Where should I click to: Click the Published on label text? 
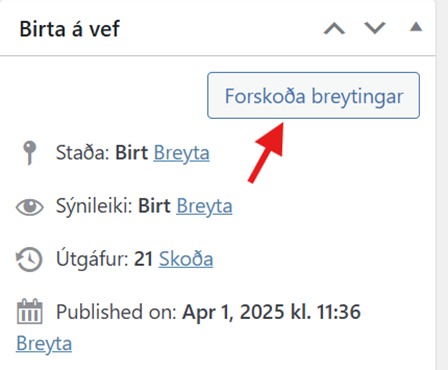pos(116,312)
